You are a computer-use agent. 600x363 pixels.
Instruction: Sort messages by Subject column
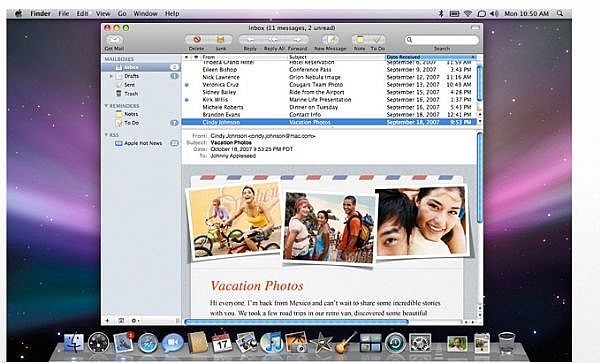click(x=336, y=57)
